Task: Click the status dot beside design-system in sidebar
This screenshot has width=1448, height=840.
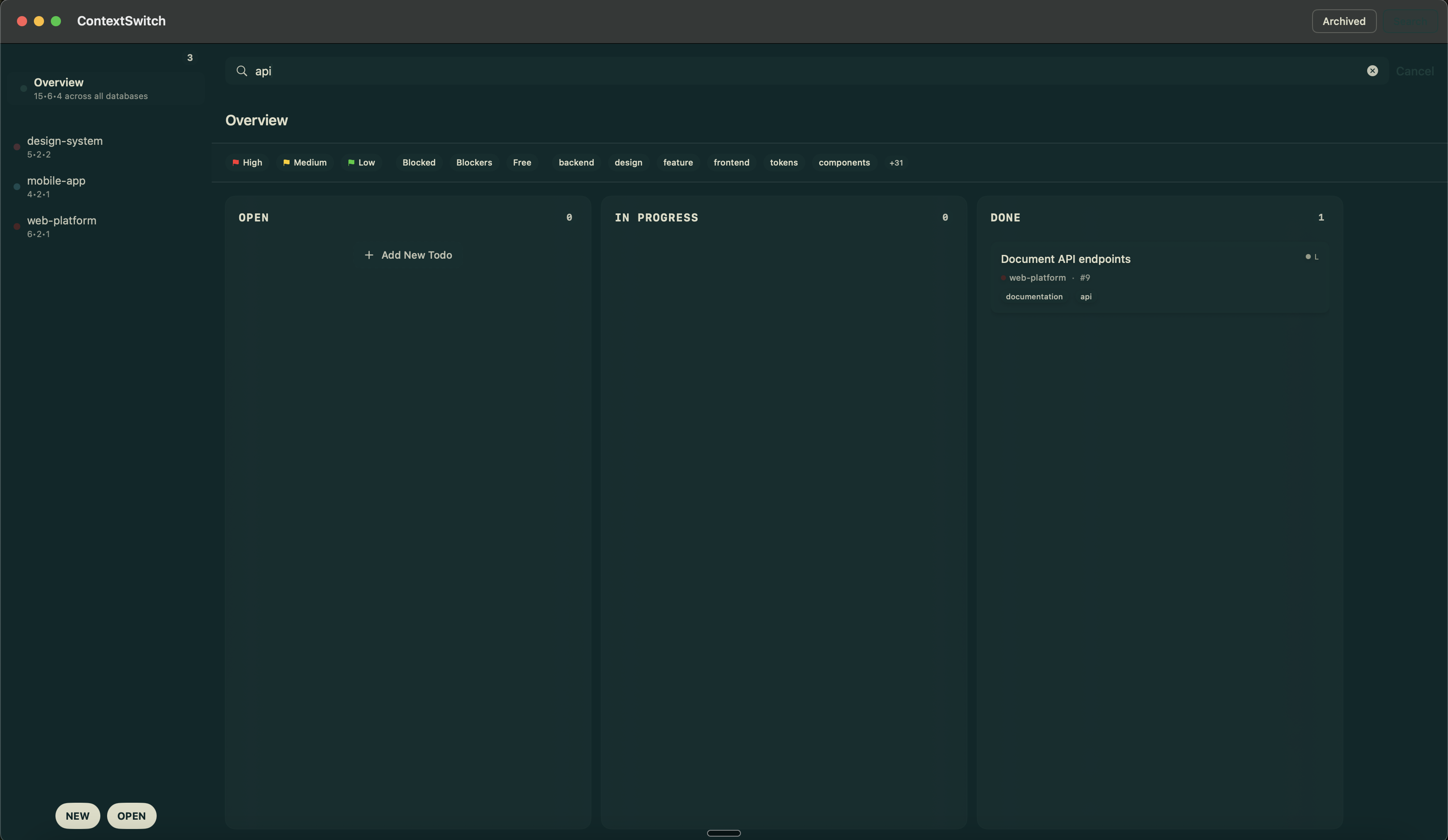Action: point(17,146)
